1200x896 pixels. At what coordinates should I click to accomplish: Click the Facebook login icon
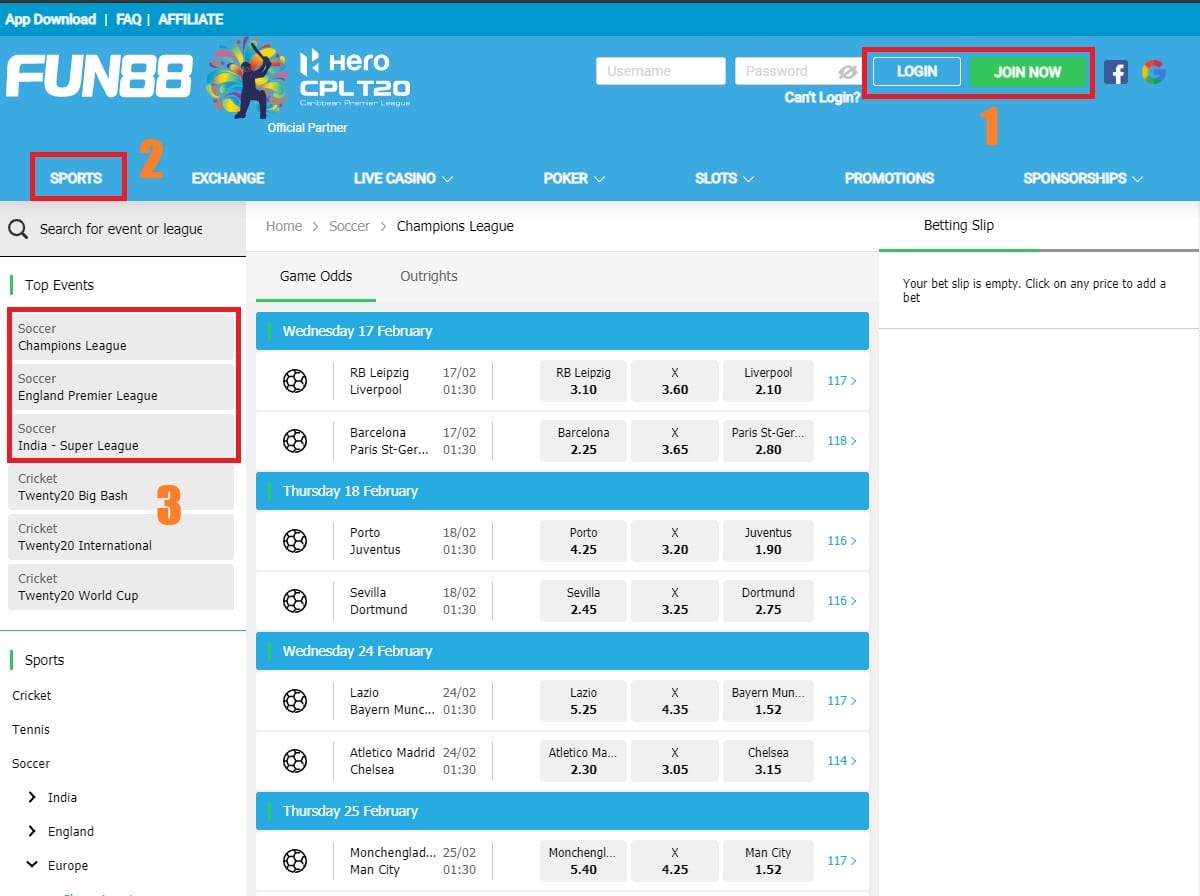pos(1116,71)
